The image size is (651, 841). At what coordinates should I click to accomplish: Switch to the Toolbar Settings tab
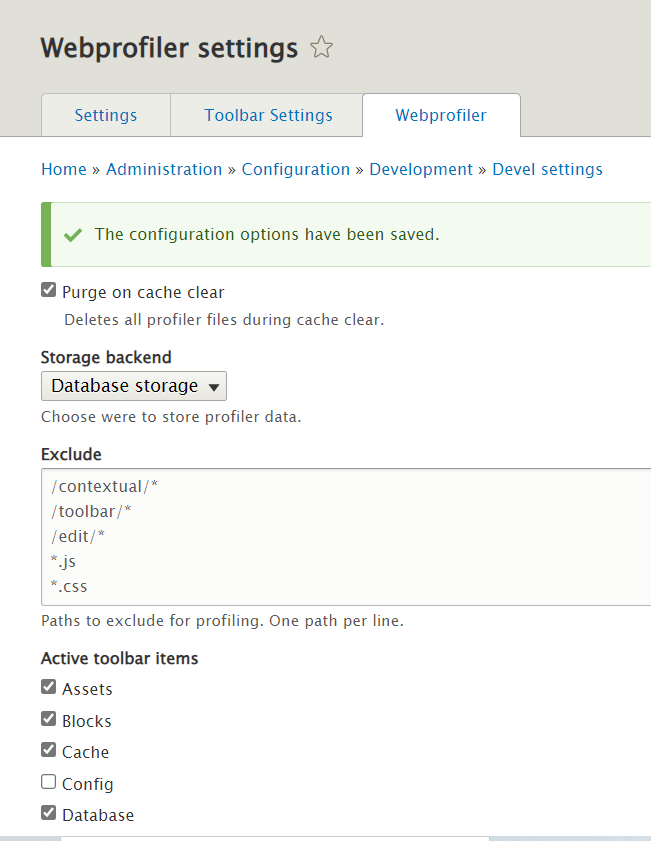pos(266,115)
